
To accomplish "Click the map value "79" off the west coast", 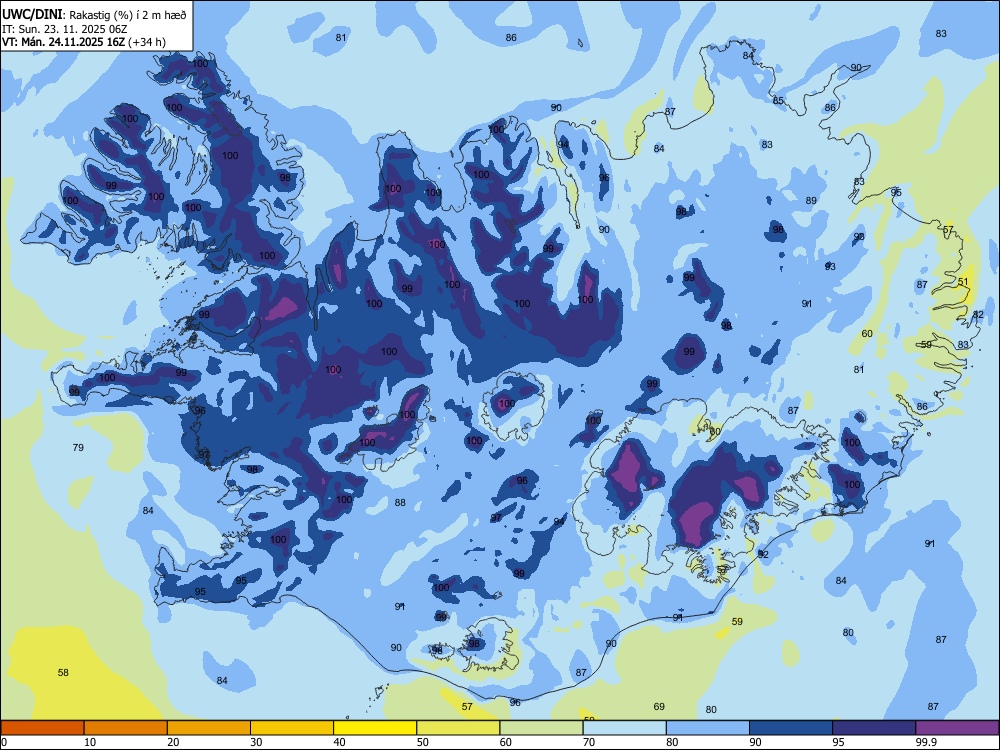I will [78, 447].
